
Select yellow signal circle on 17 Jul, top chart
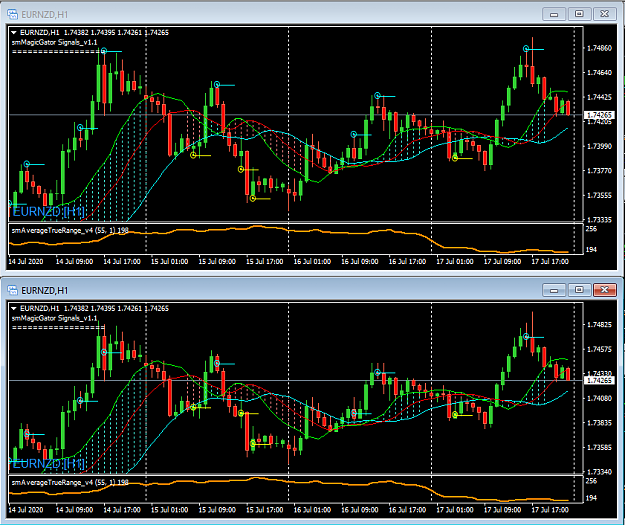[x=455, y=158]
